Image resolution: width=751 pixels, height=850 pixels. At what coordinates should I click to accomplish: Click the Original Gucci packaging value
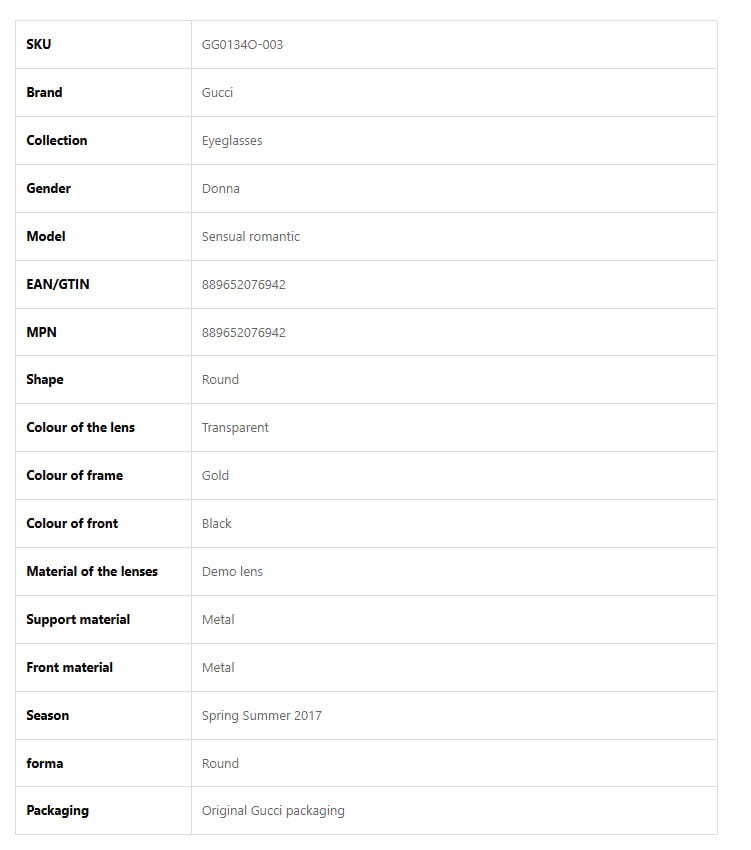coord(273,811)
